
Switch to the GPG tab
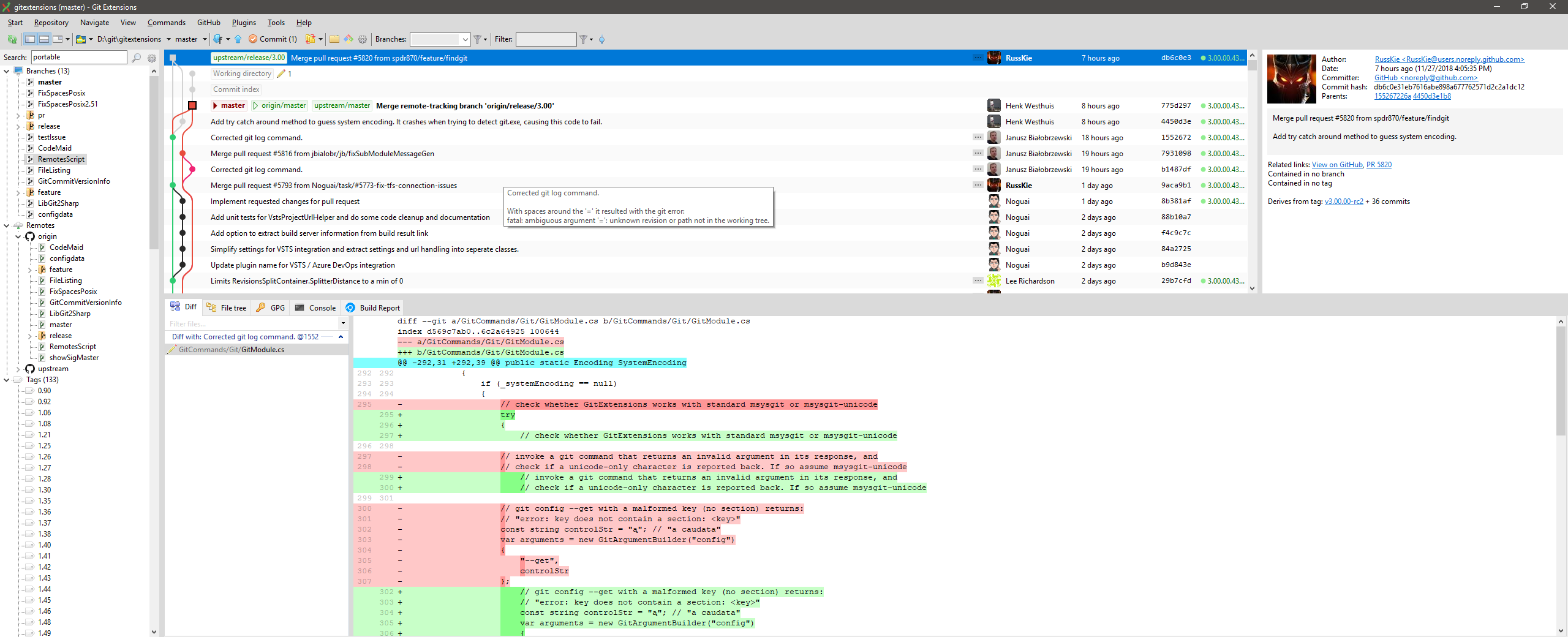tap(271, 308)
